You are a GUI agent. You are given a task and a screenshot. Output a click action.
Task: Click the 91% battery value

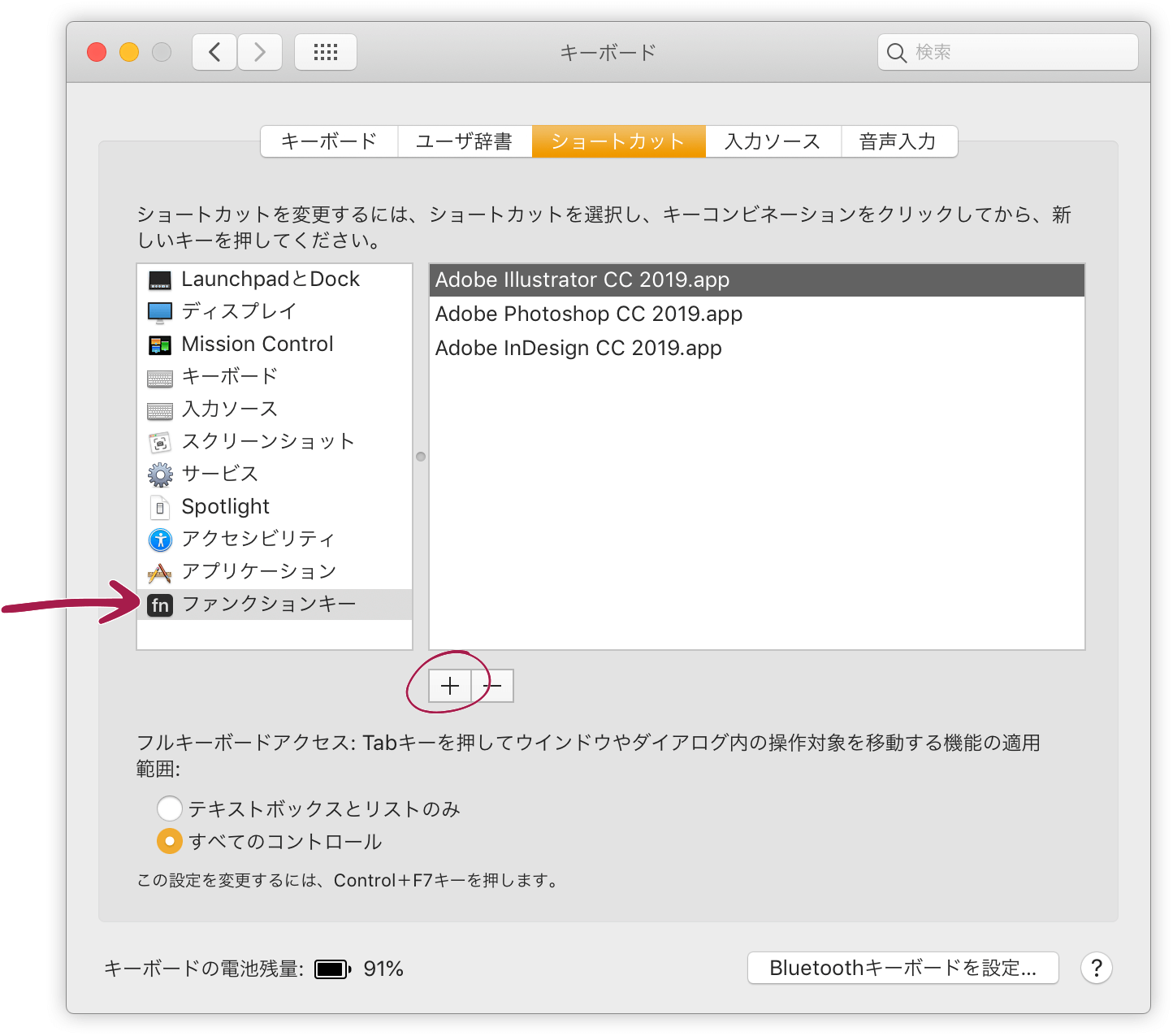383,969
